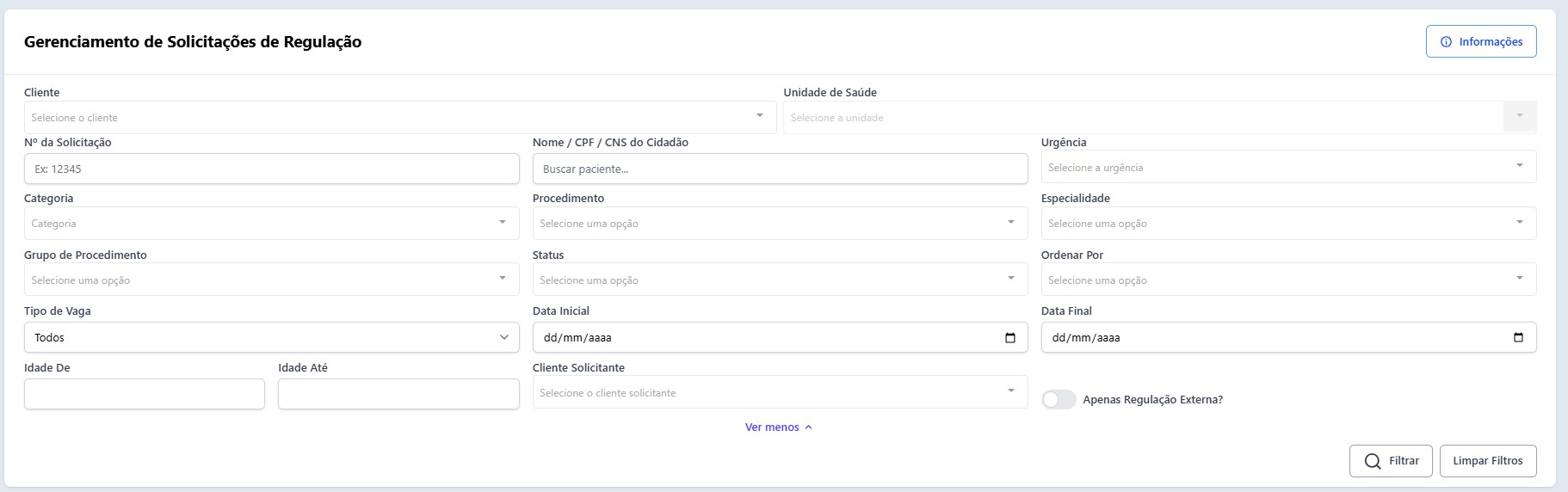The height and width of the screenshot is (492, 1568).
Task: Open the Grupo de Procedimento dropdown
Action: tap(272, 280)
